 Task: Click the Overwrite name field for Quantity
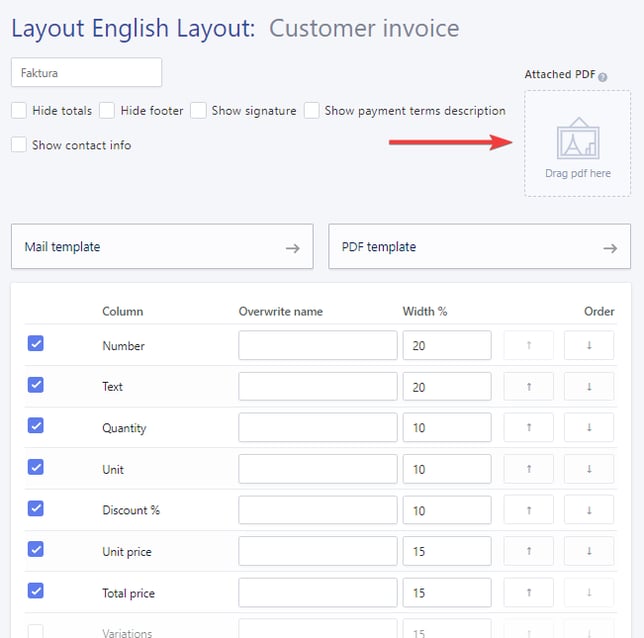tap(317, 428)
